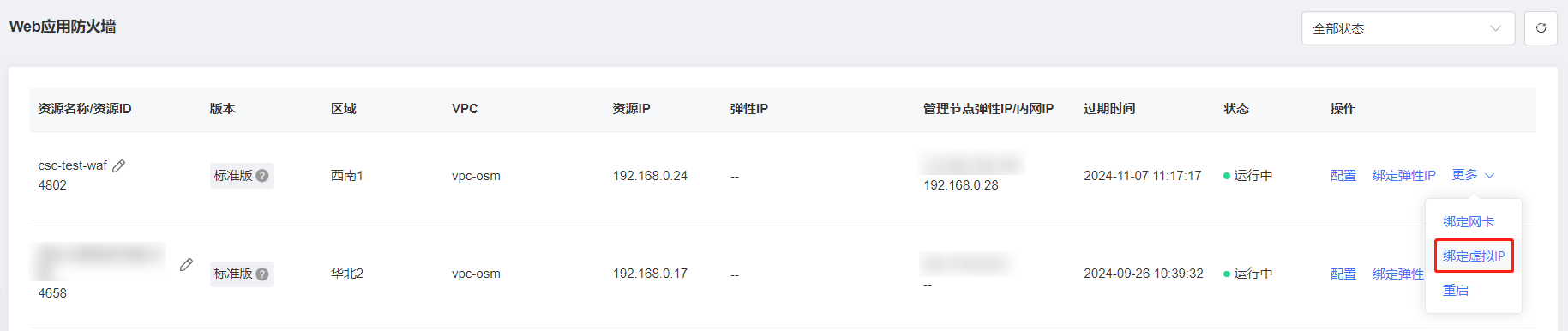This screenshot has height=331, width=1568.
Task: Select 重启 from the more menu
Action: pos(1456,291)
